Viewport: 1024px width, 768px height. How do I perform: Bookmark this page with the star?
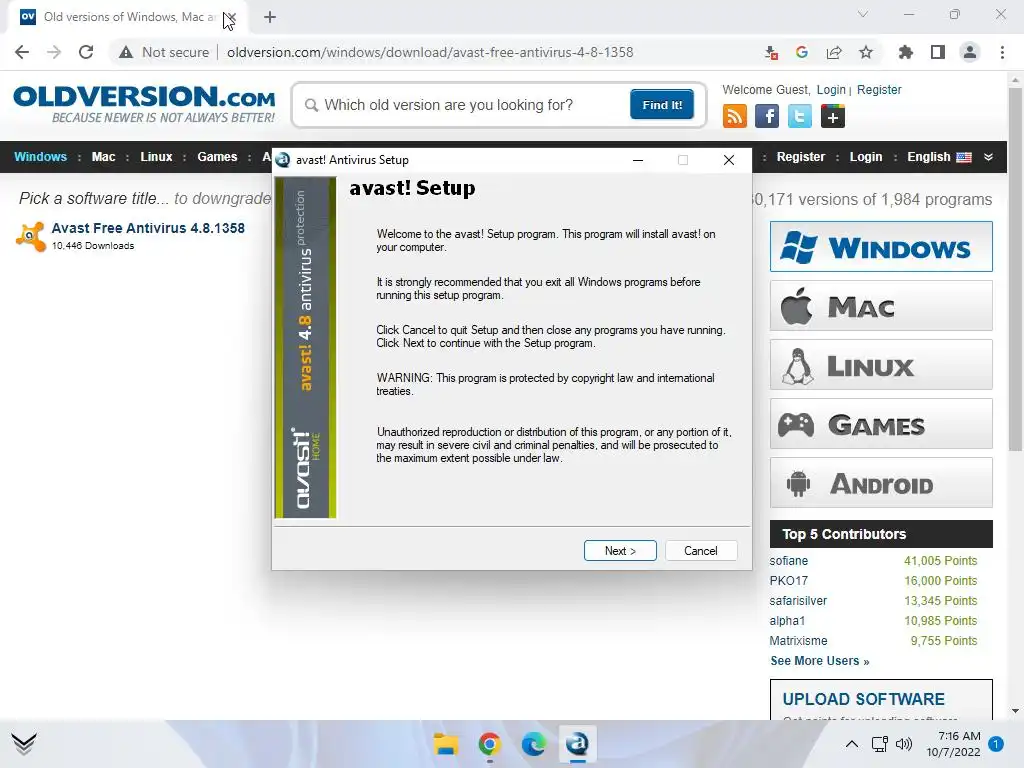[866, 52]
